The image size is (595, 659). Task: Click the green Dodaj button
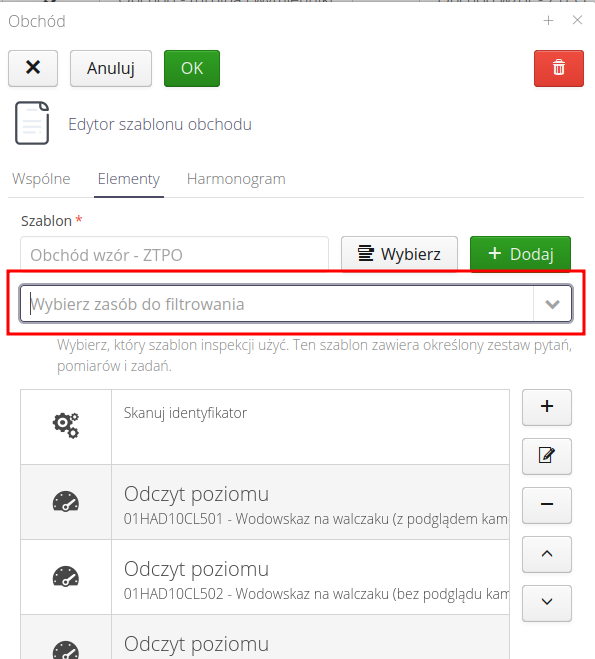click(520, 254)
